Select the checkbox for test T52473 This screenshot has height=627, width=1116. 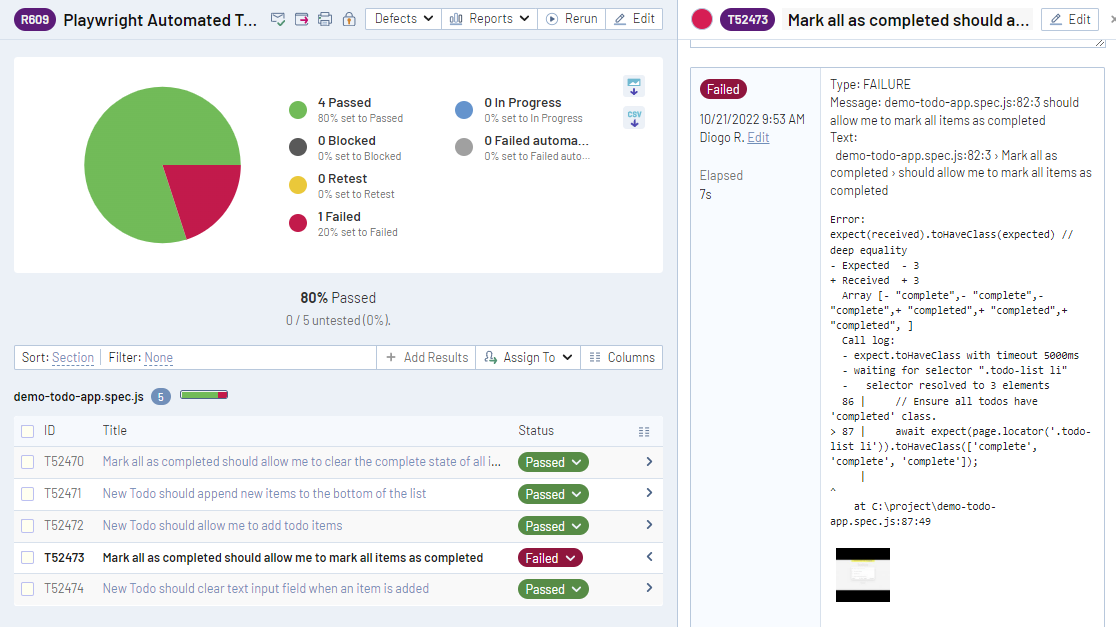click(x=28, y=558)
